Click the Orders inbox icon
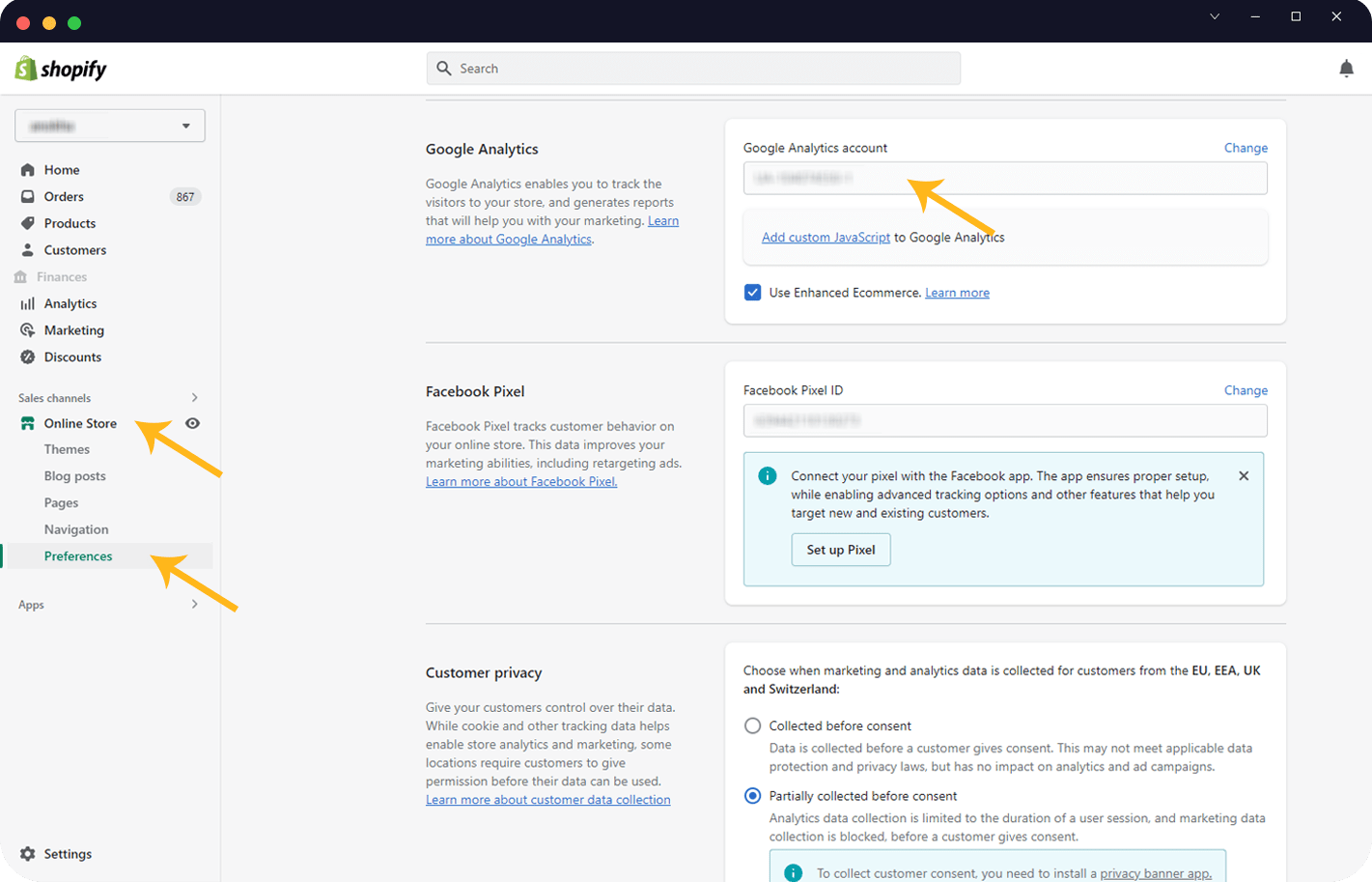This screenshot has width=1372, height=882. coord(28,196)
